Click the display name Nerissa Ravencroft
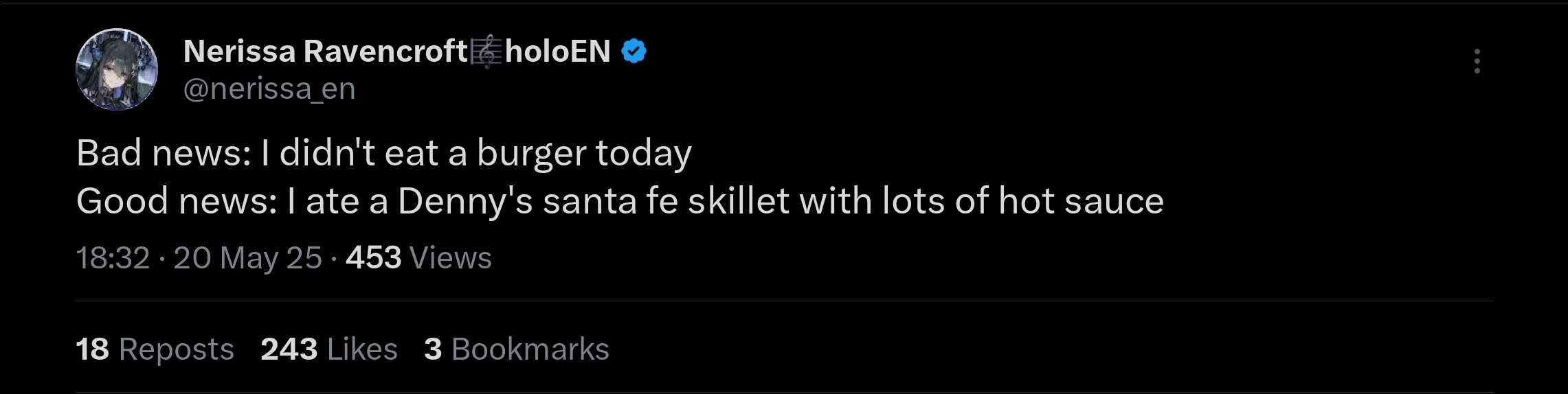 click(x=325, y=51)
